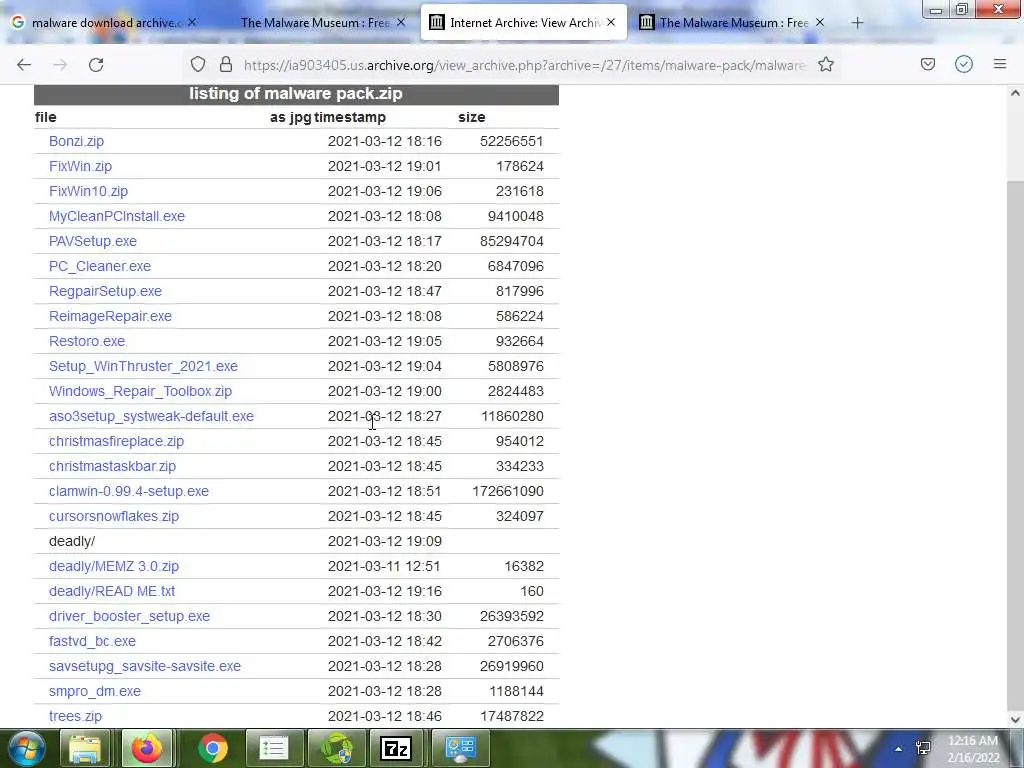Open 7-Zip from the taskbar

[396, 748]
